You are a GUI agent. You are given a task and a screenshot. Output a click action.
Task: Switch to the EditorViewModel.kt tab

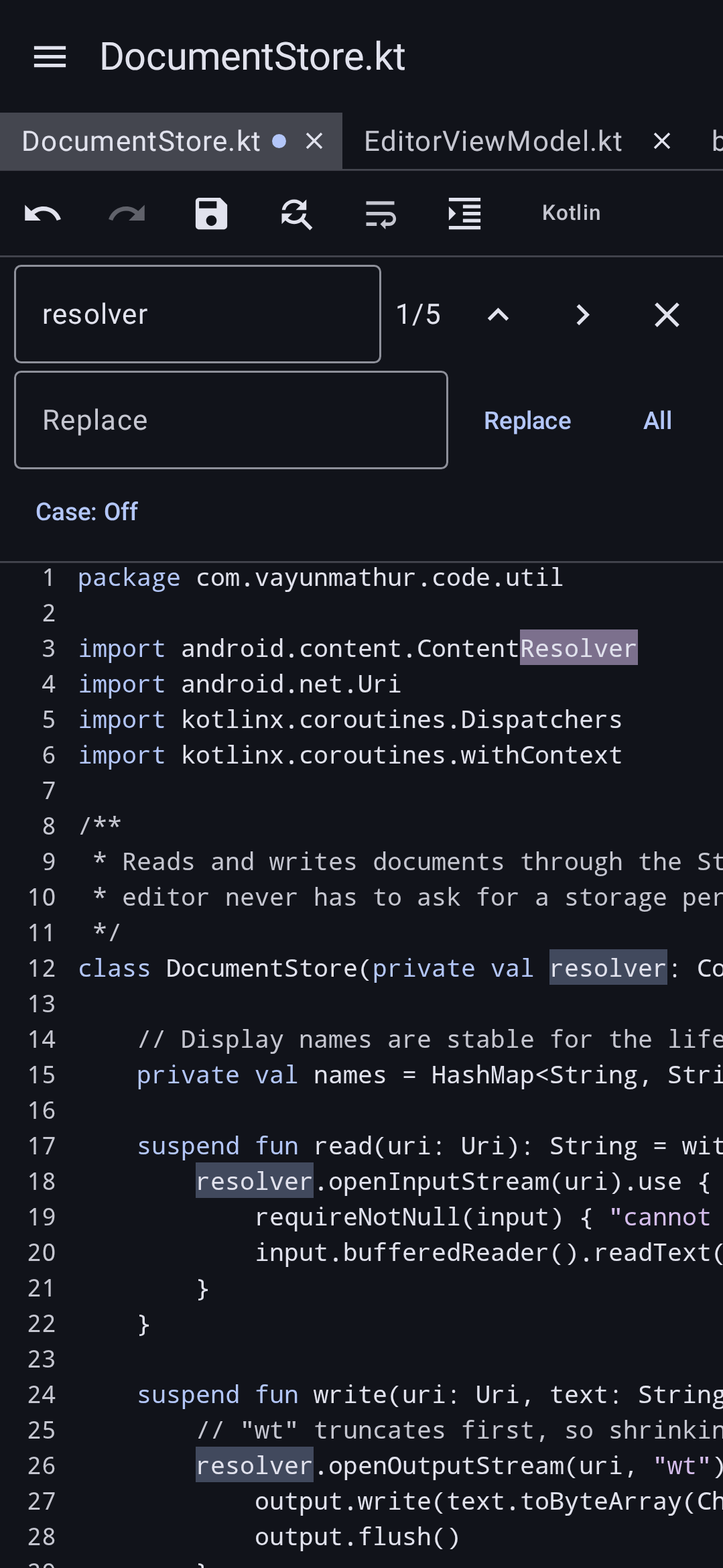pyautogui.click(x=493, y=141)
